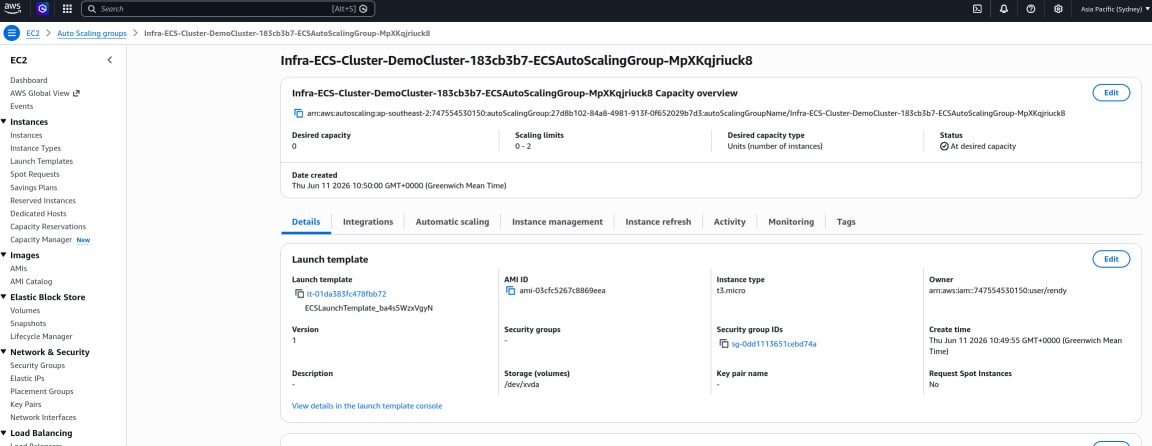Click View details in the launch template console
The height and width of the screenshot is (446, 1152).
367,406
